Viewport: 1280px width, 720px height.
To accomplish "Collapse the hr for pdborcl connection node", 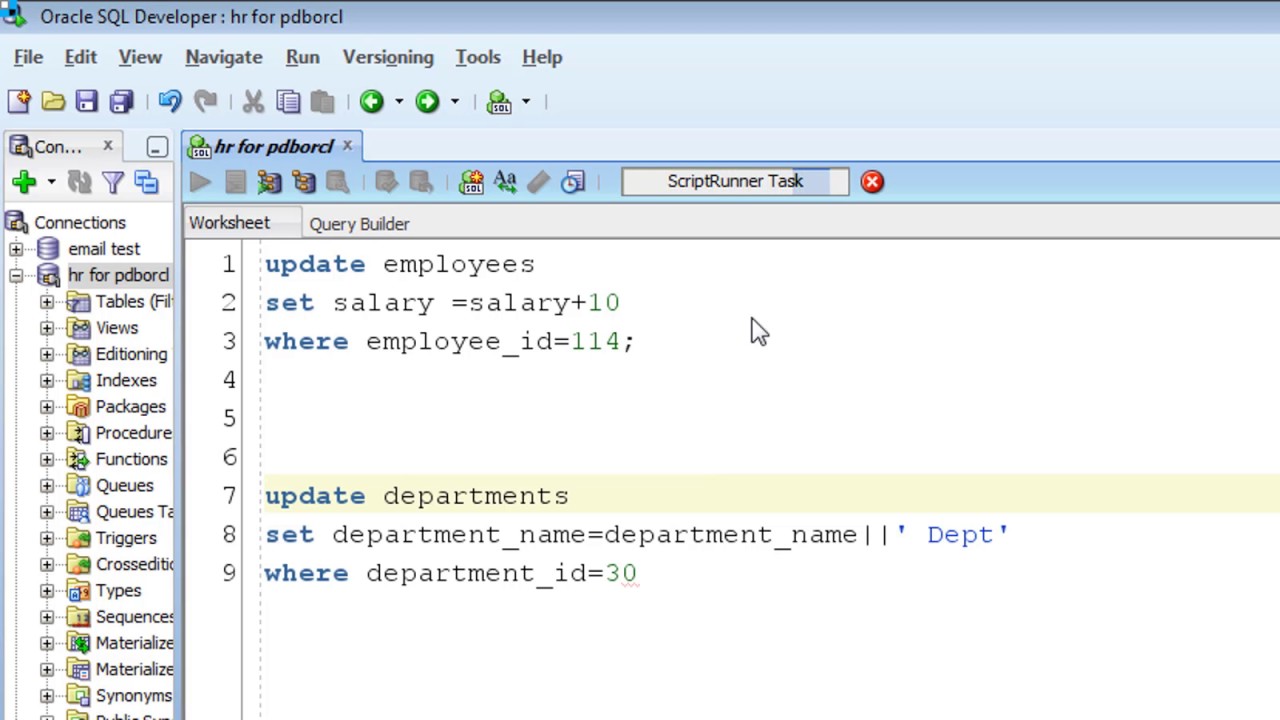I will (16, 275).
